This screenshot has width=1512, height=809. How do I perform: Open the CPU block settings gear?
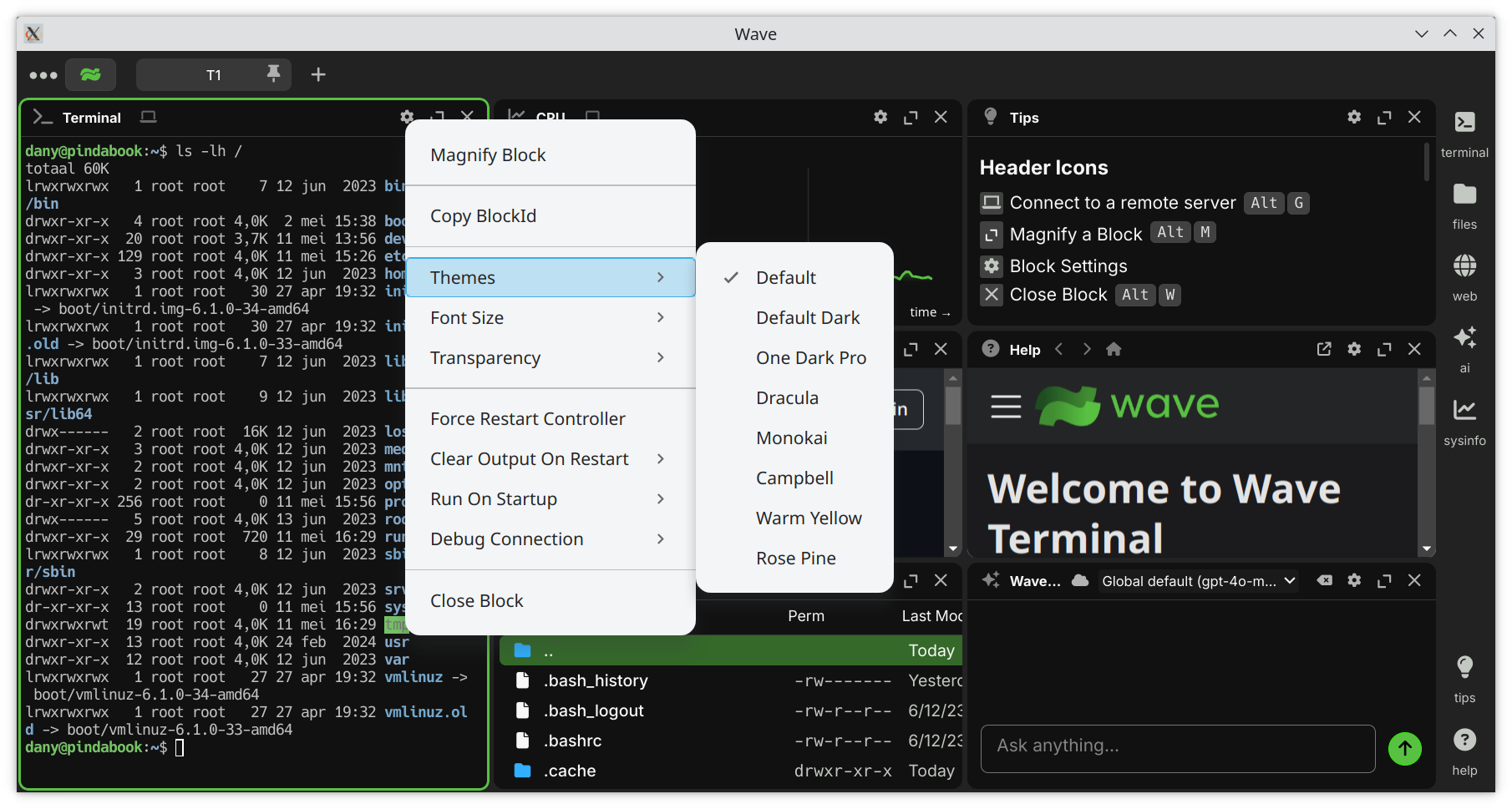click(880, 117)
